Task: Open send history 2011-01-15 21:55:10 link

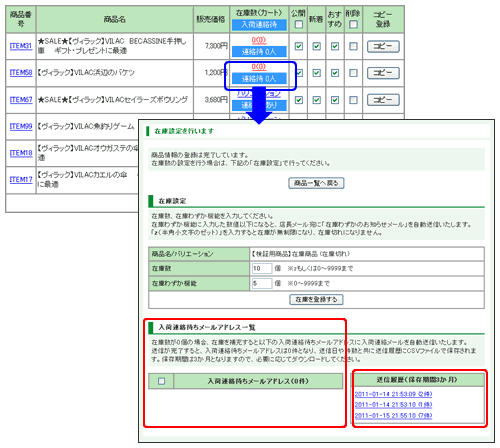Action: pyautogui.click(x=393, y=415)
